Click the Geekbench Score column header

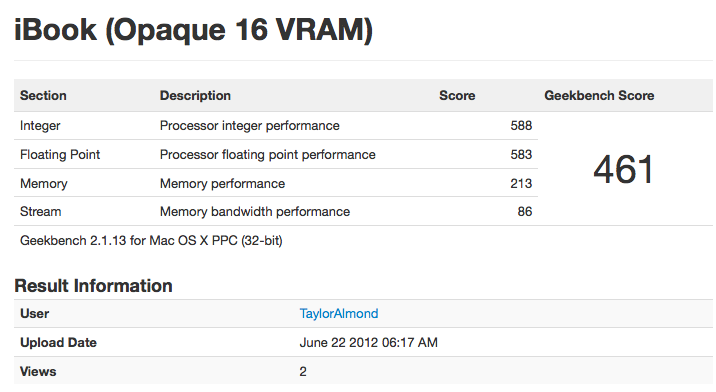click(599, 95)
